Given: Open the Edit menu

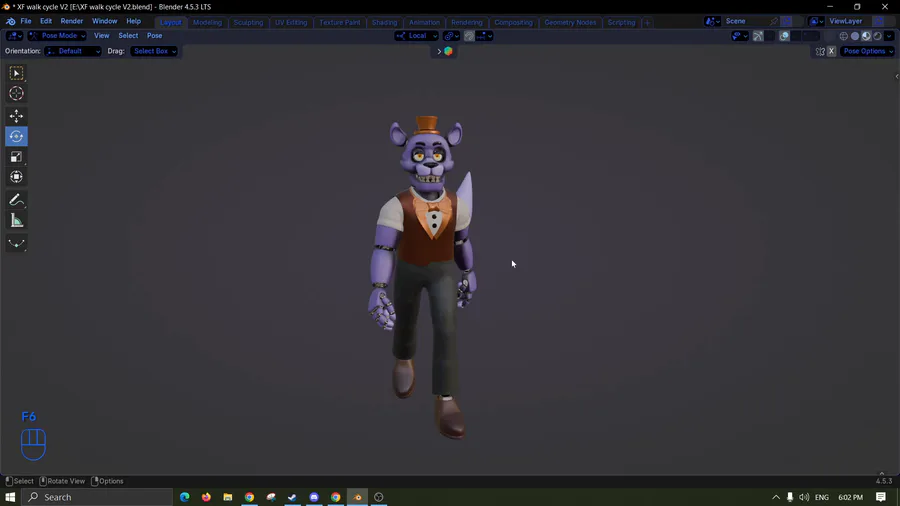Looking at the screenshot, I should tap(45, 21).
